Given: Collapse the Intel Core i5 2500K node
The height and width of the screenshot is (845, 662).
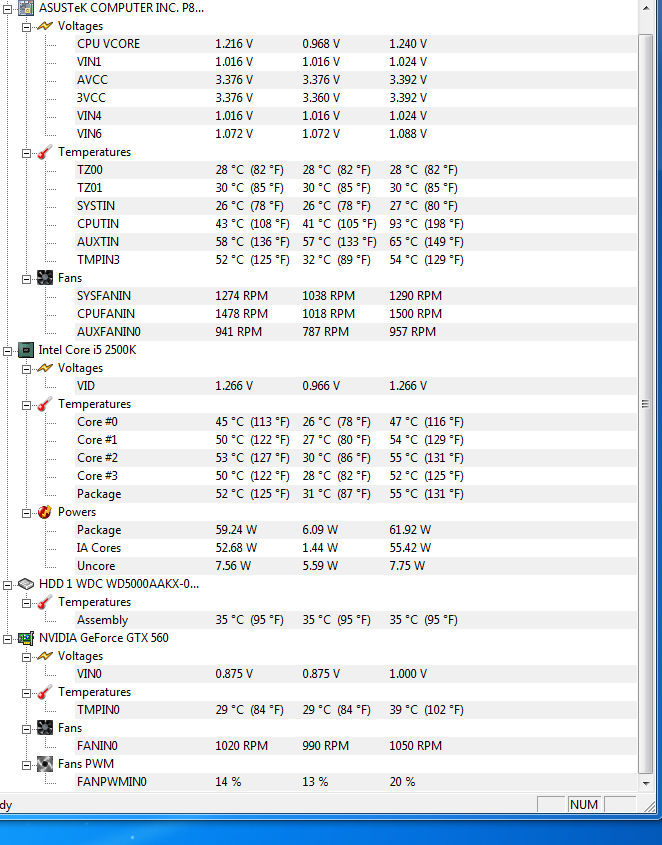Looking at the screenshot, I should 8,351.
